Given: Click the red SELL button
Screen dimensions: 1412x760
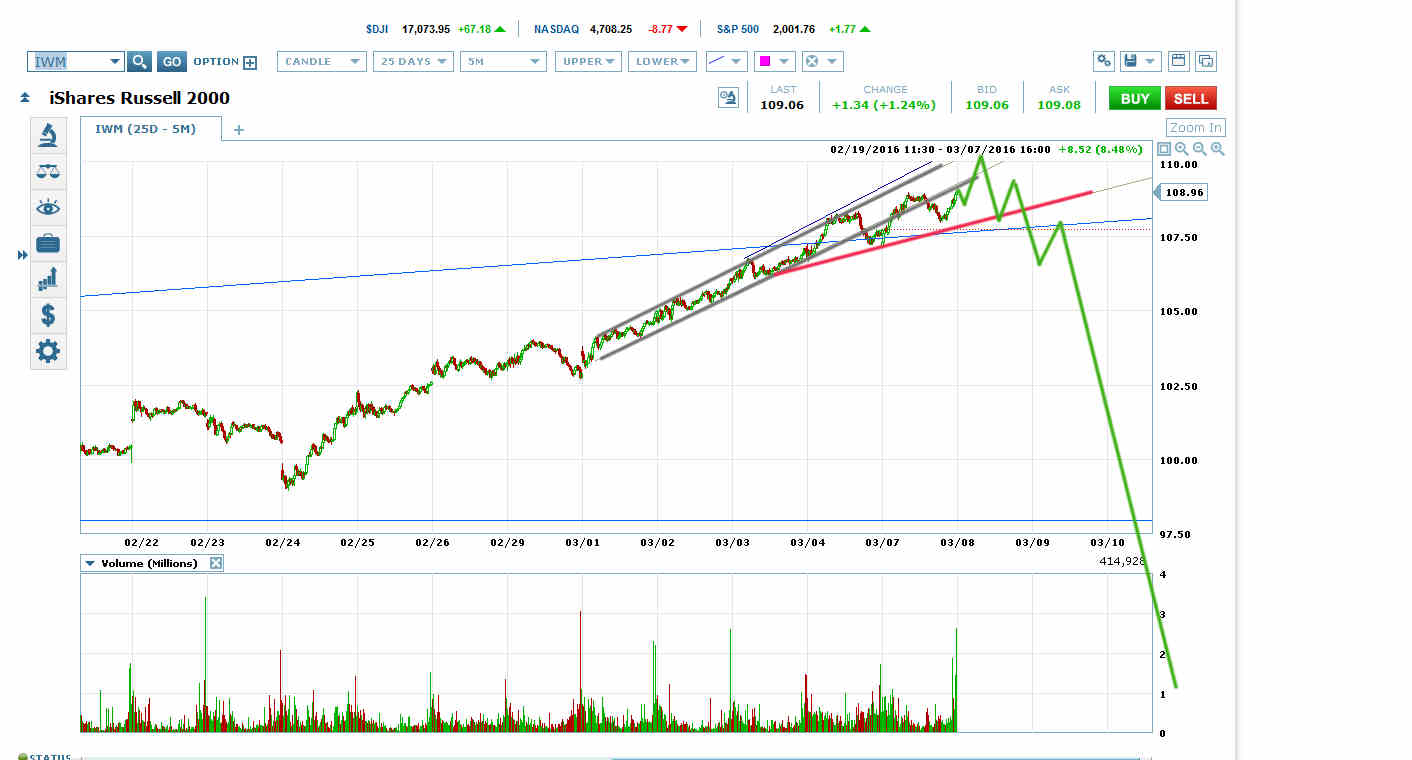Looking at the screenshot, I should (x=1191, y=98).
